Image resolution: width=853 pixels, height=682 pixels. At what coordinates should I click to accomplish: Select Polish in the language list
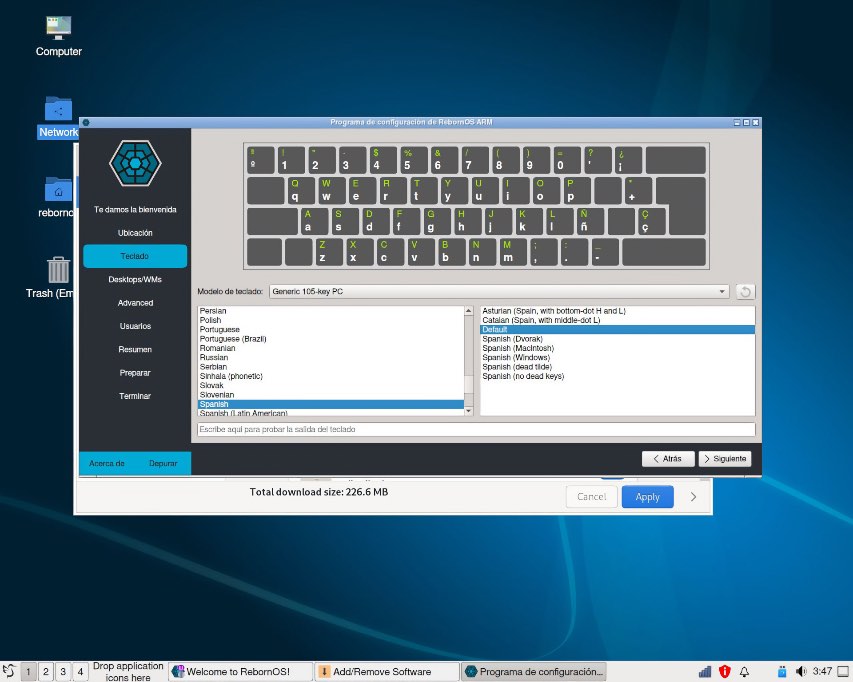[331, 320]
